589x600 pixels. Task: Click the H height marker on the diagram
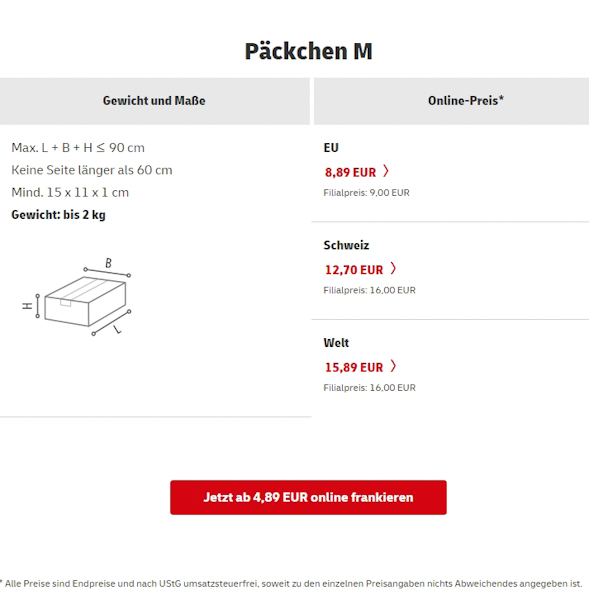click(x=27, y=306)
